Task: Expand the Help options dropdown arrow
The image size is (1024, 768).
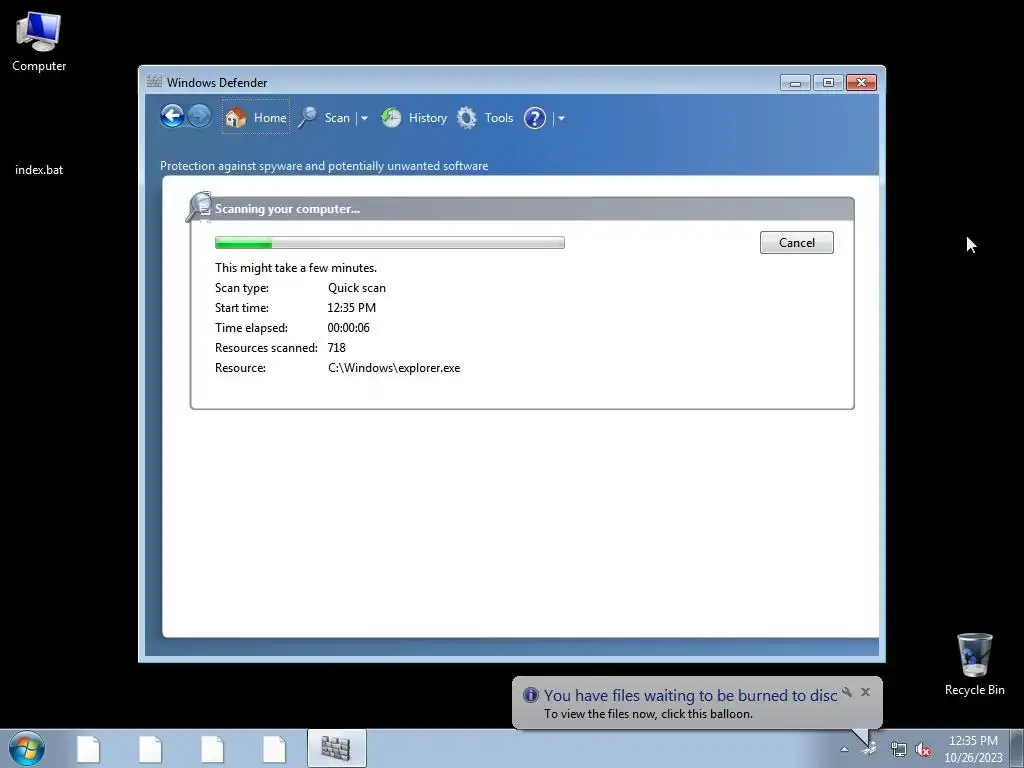Action: [561, 118]
